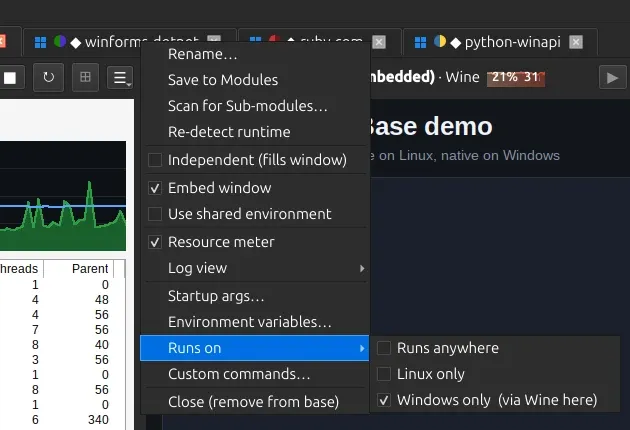Click the stop square toolbar button
Image resolution: width=630 pixels, height=430 pixels.
click(10, 78)
